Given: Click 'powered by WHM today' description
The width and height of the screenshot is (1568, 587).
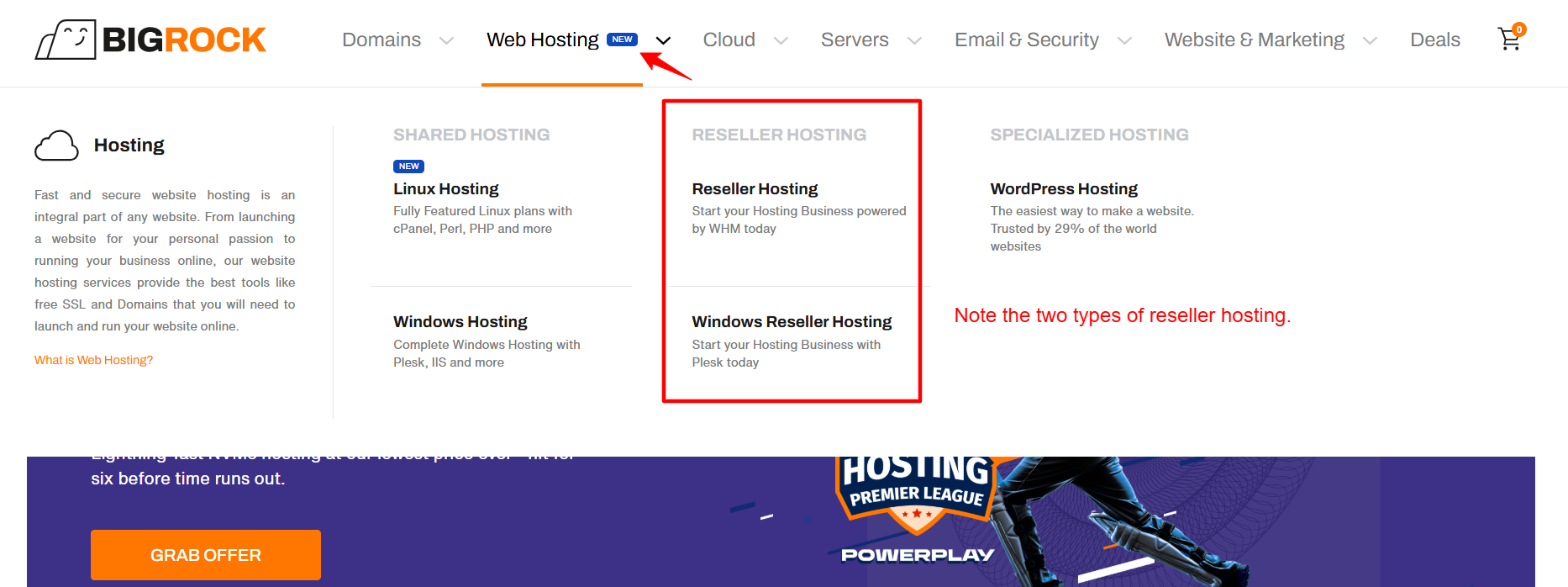Looking at the screenshot, I should [x=799, y=219].
